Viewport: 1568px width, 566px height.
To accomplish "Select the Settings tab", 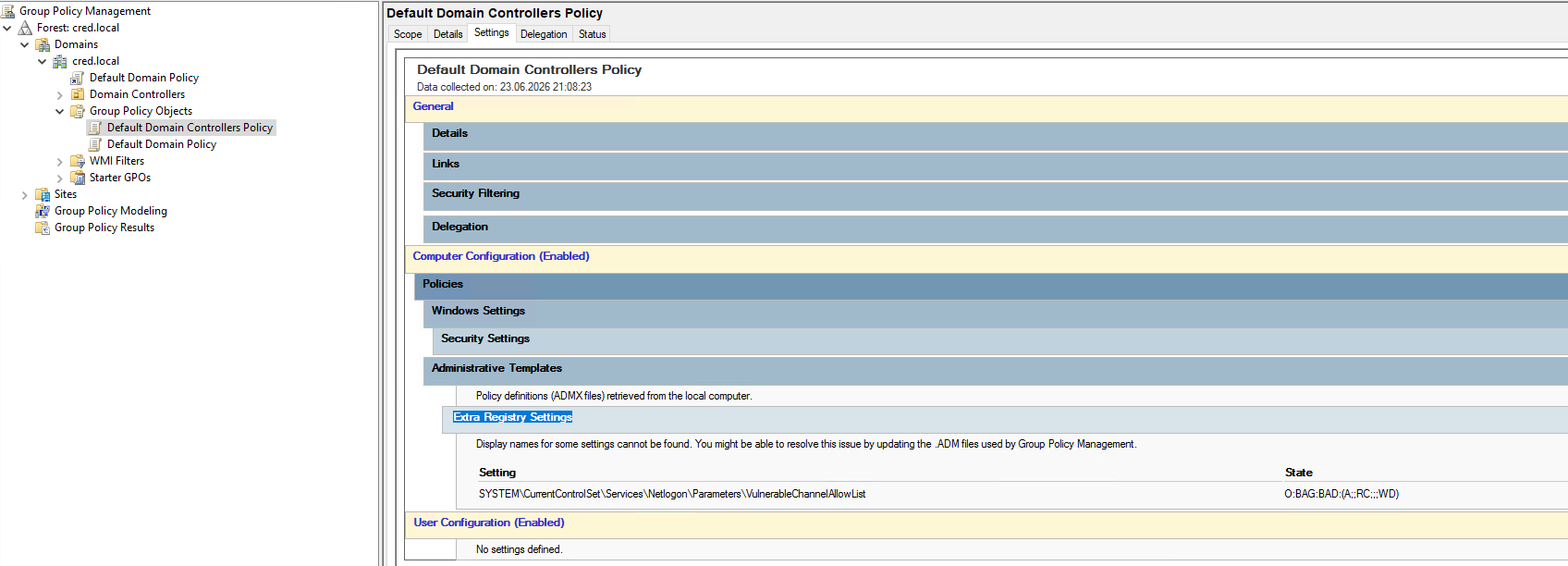I will coord(492,32).
